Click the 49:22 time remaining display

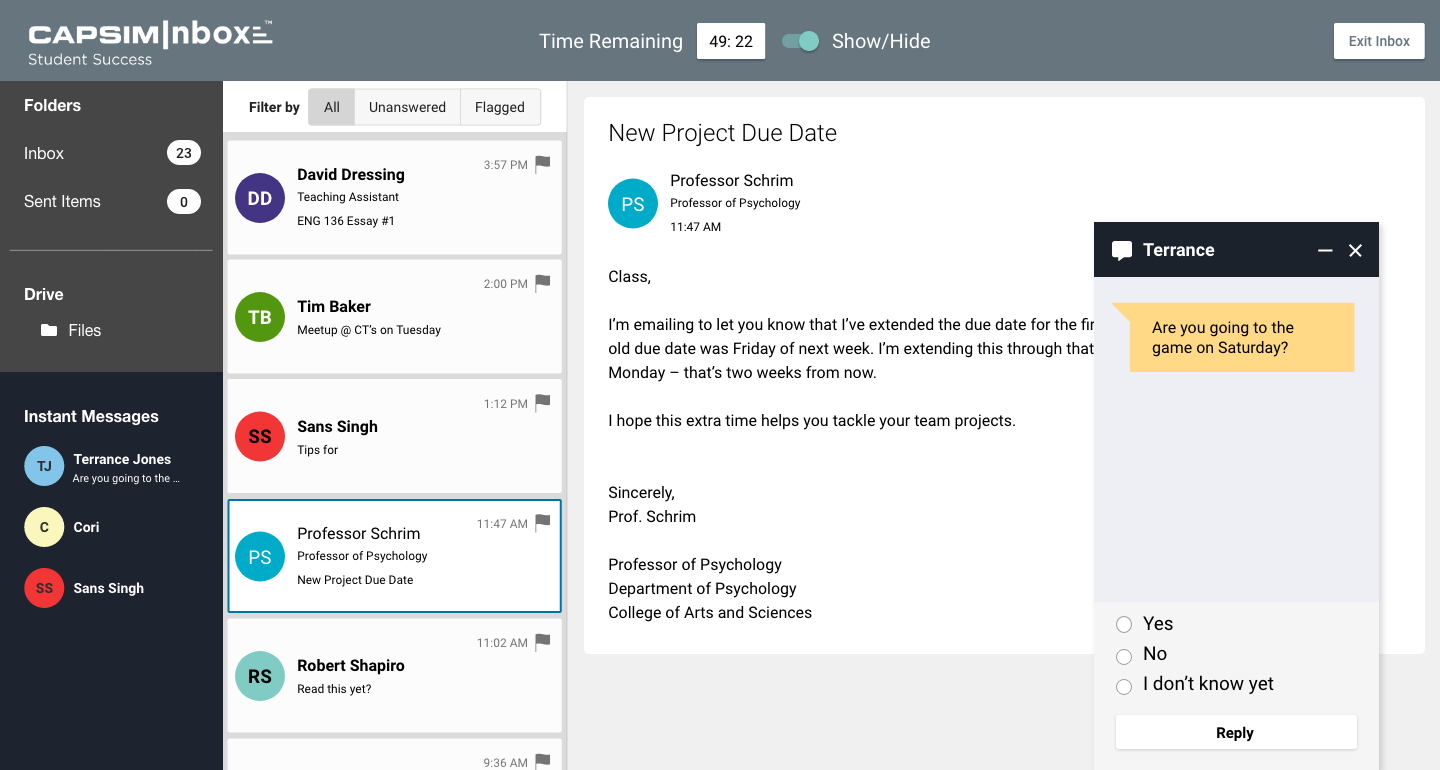coord(731,41)
